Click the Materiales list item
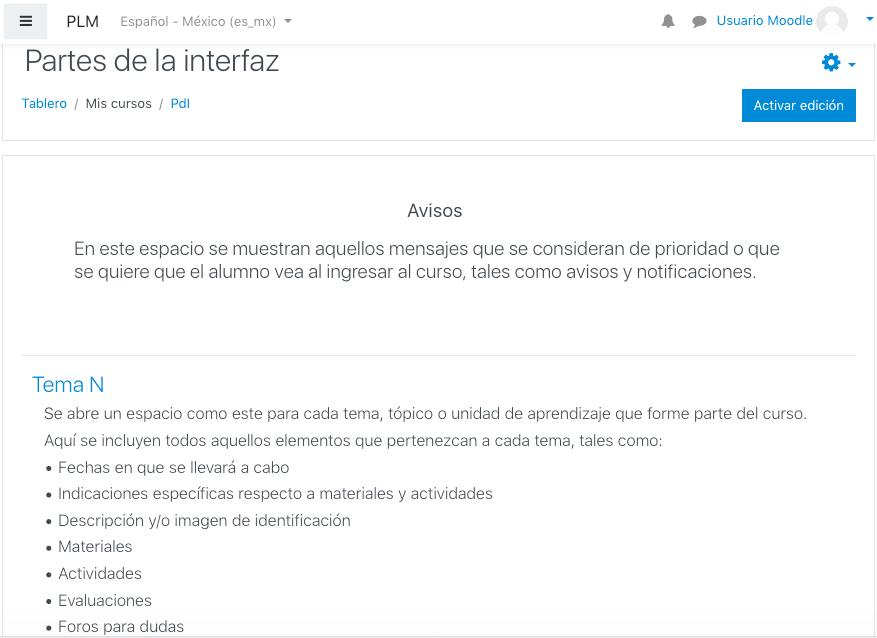Screen dimensions: 877x638 95,547
